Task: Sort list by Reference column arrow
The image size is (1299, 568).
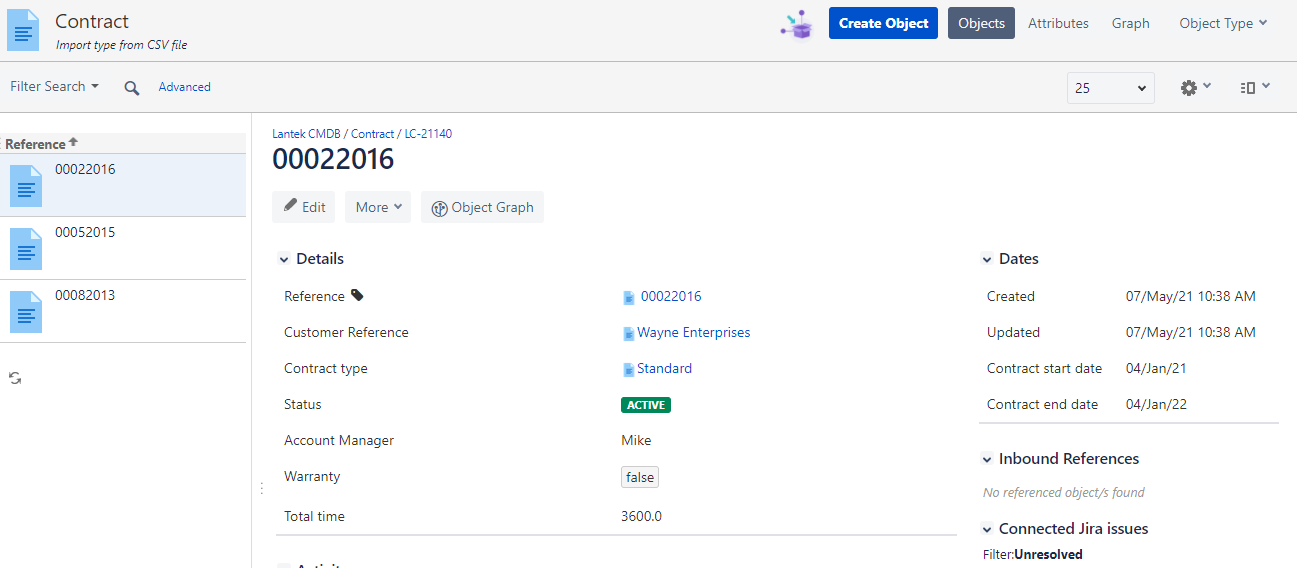Action: pos(73,143)
